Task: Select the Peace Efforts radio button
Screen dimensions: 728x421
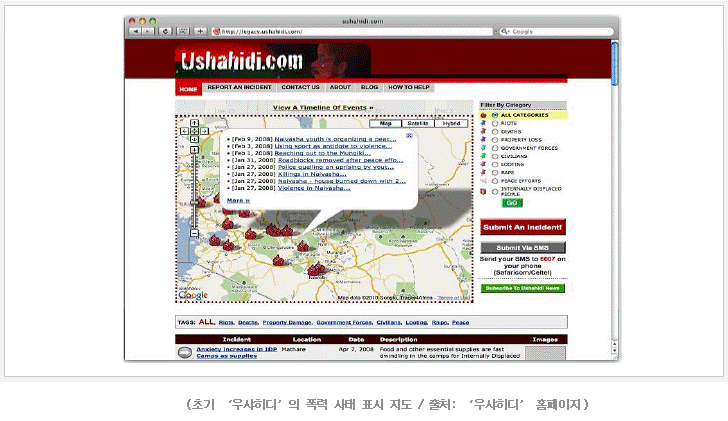Action: pyautogui.click(x=495, y=181)
